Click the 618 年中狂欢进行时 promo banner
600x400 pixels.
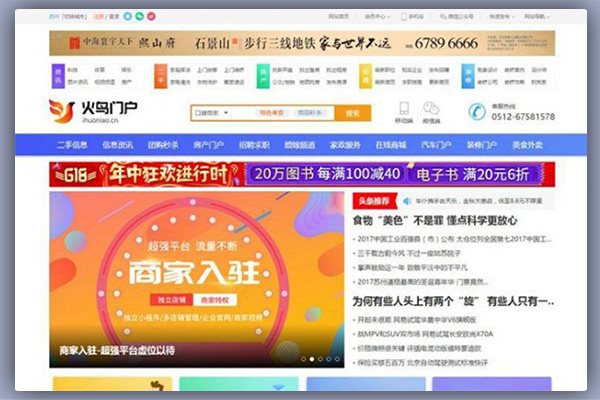pyautogui.click(x=302, y=175)
